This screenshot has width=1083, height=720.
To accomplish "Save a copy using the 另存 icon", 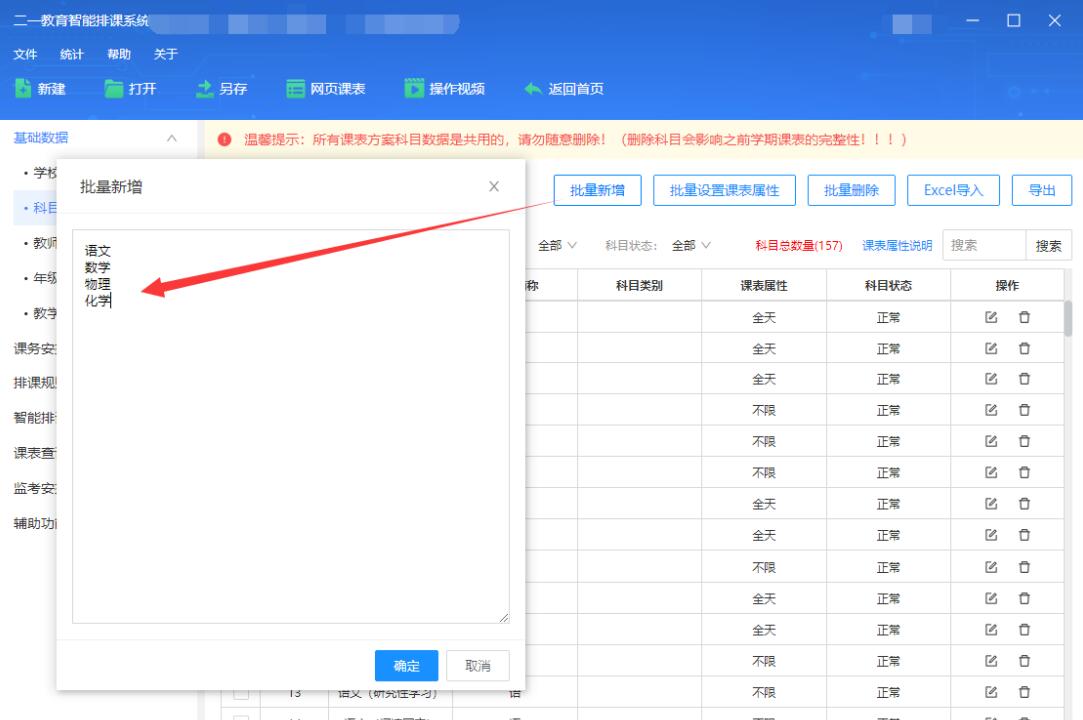I will point(204,88).
